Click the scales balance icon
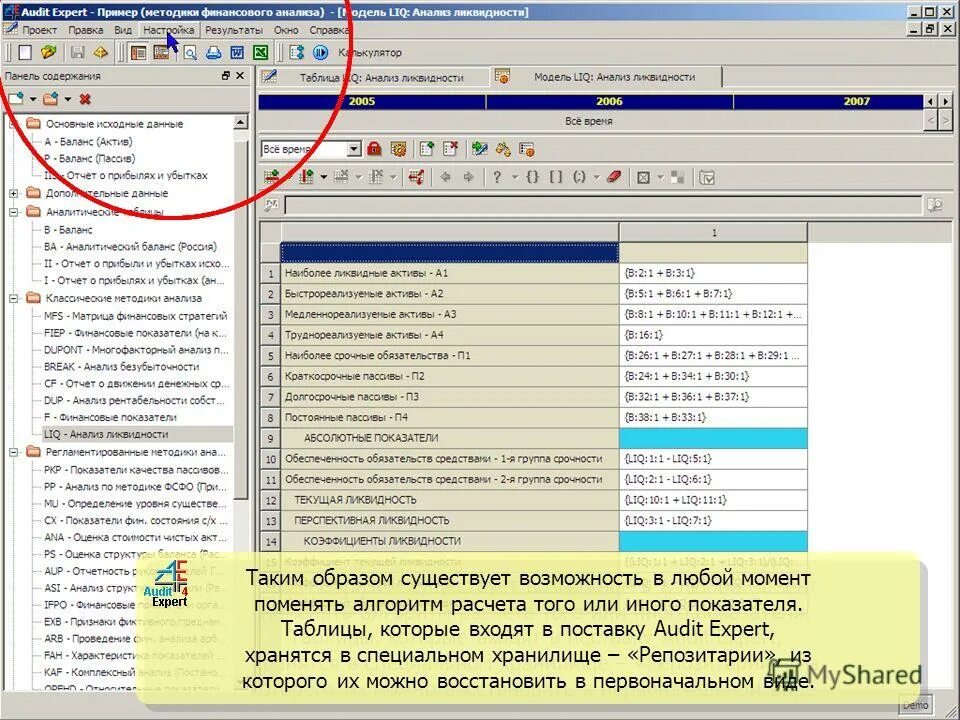Viewport: 960px width, 720px height. (503, 149)
